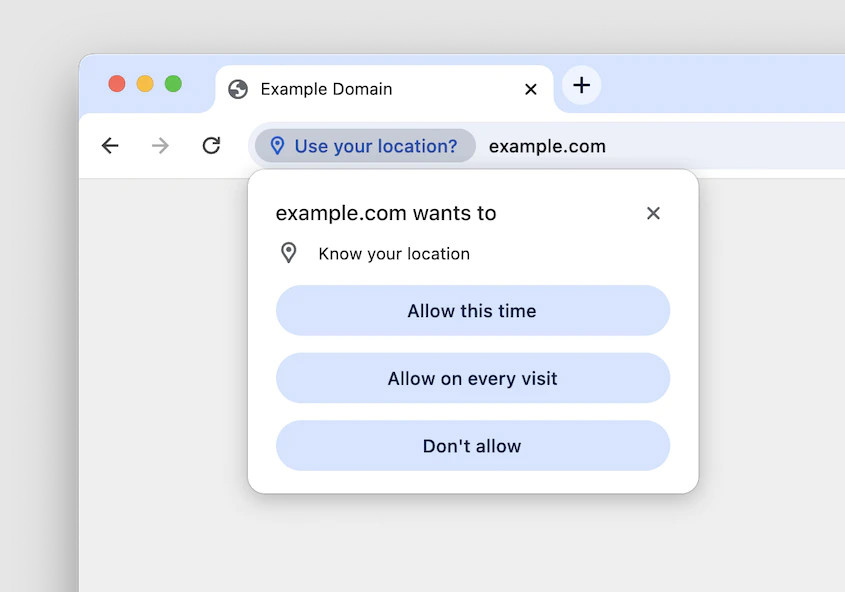Screen dimensions: 845x592
Task: Choose Allow this time
Action: pos(473,311)
